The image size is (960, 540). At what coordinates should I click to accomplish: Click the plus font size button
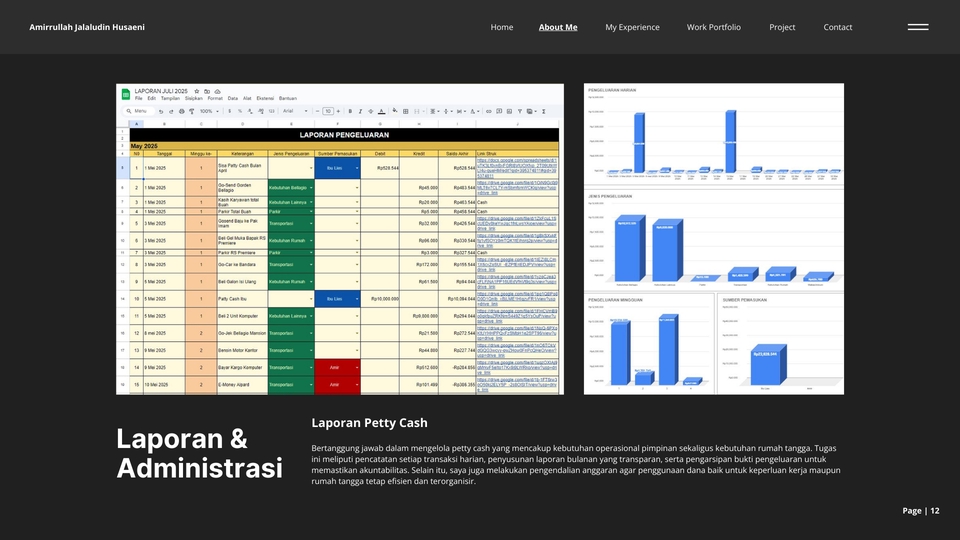338,111
